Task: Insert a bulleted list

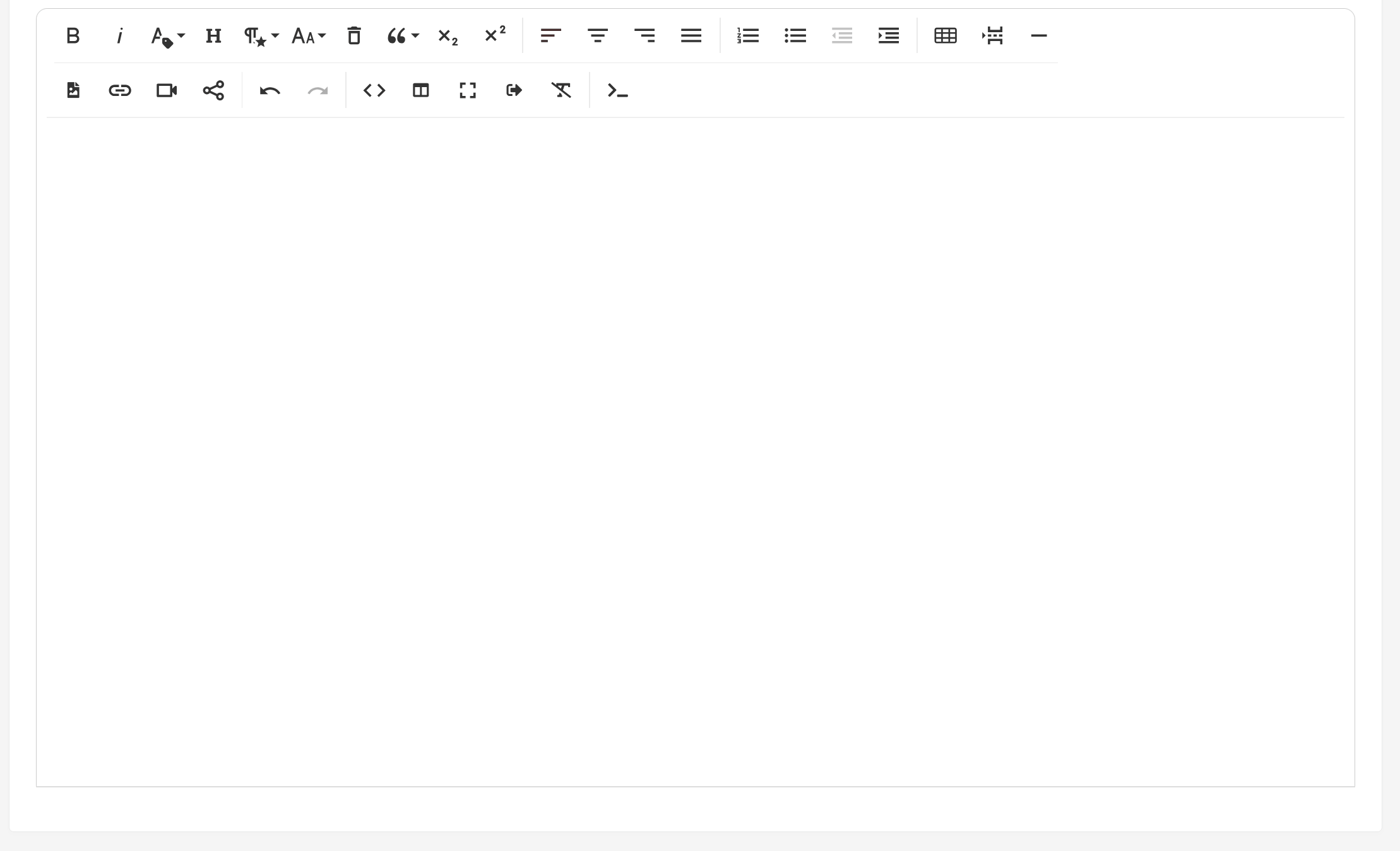Action: [x=795, y=36]
